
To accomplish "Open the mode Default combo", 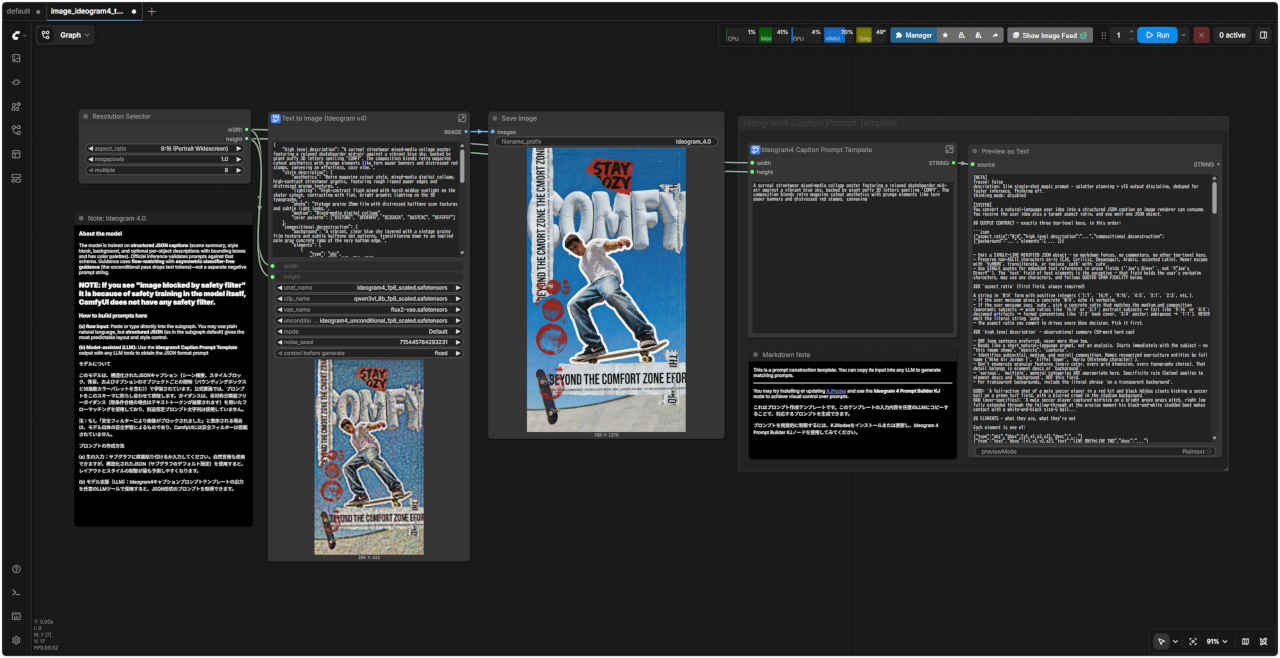I will 369,331.
